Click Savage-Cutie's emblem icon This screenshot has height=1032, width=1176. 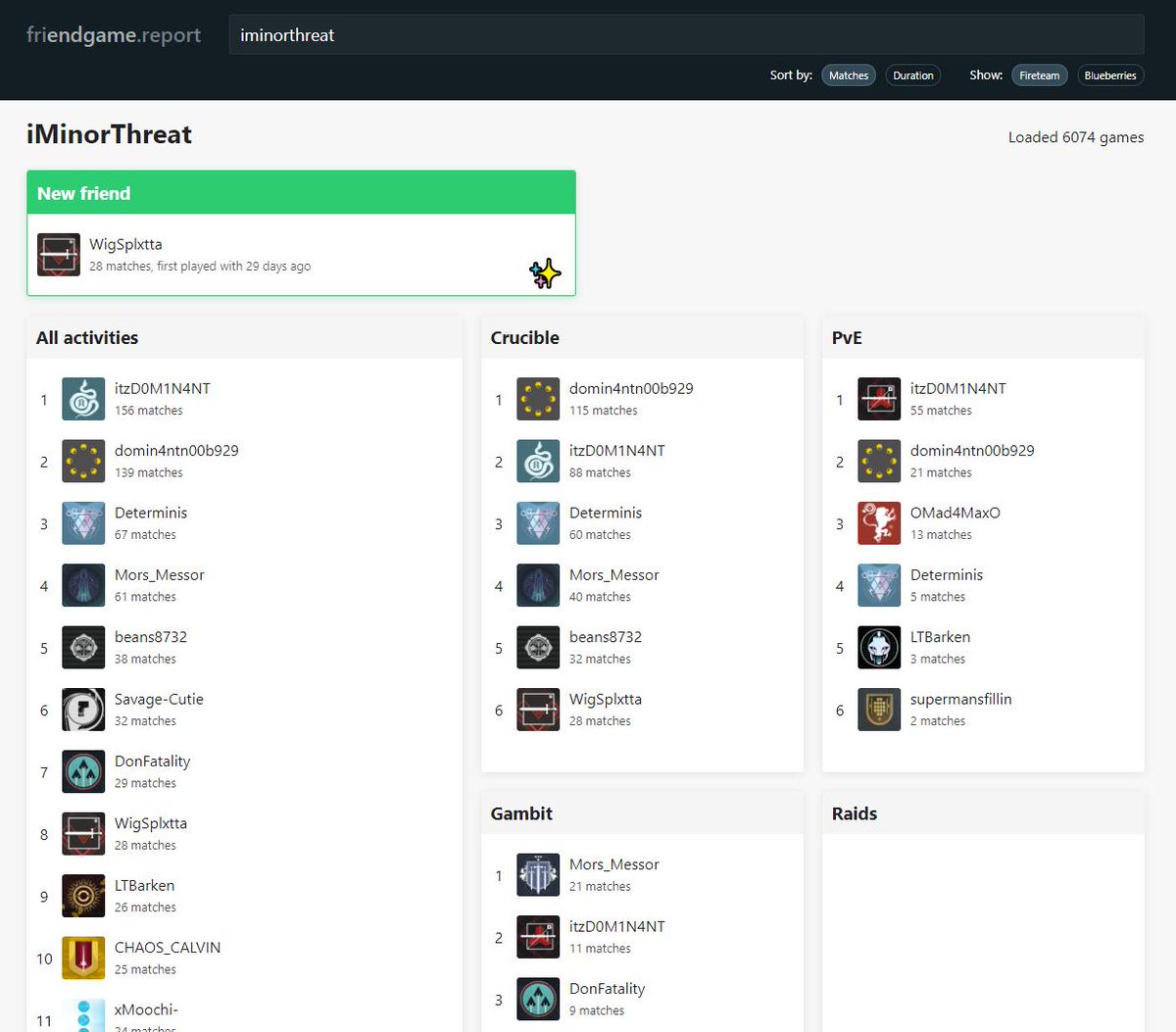click(x=83, y=710)
